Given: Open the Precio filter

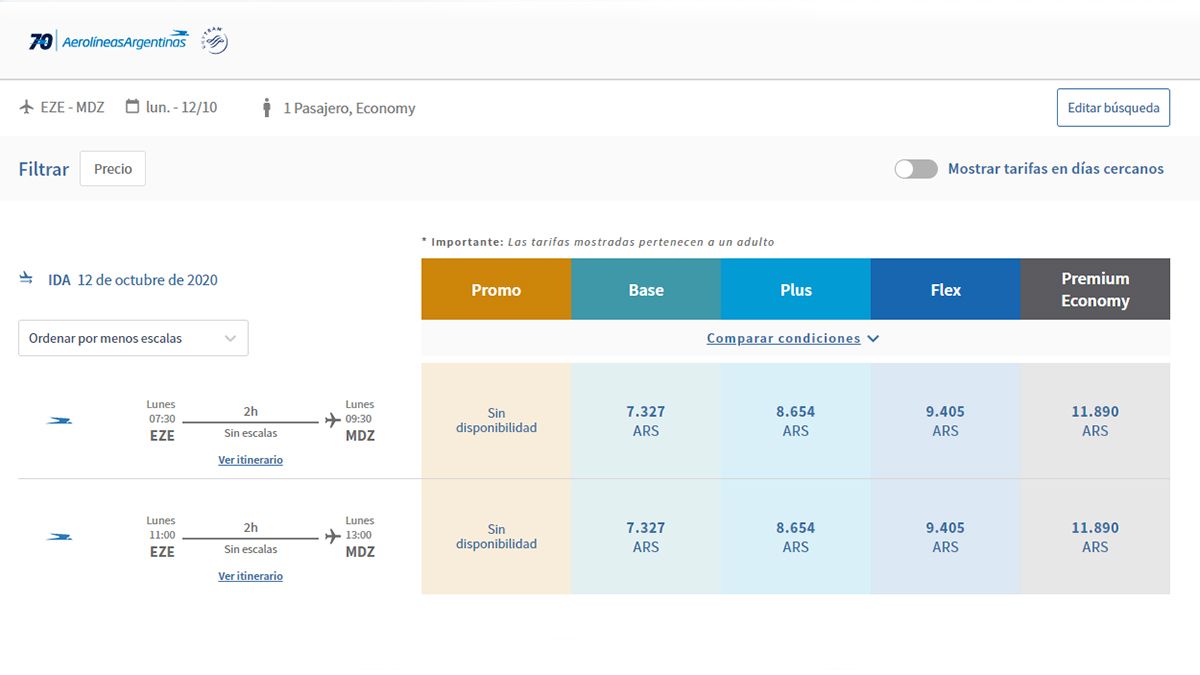Looking at the screenshot, I should coord(113,169).
